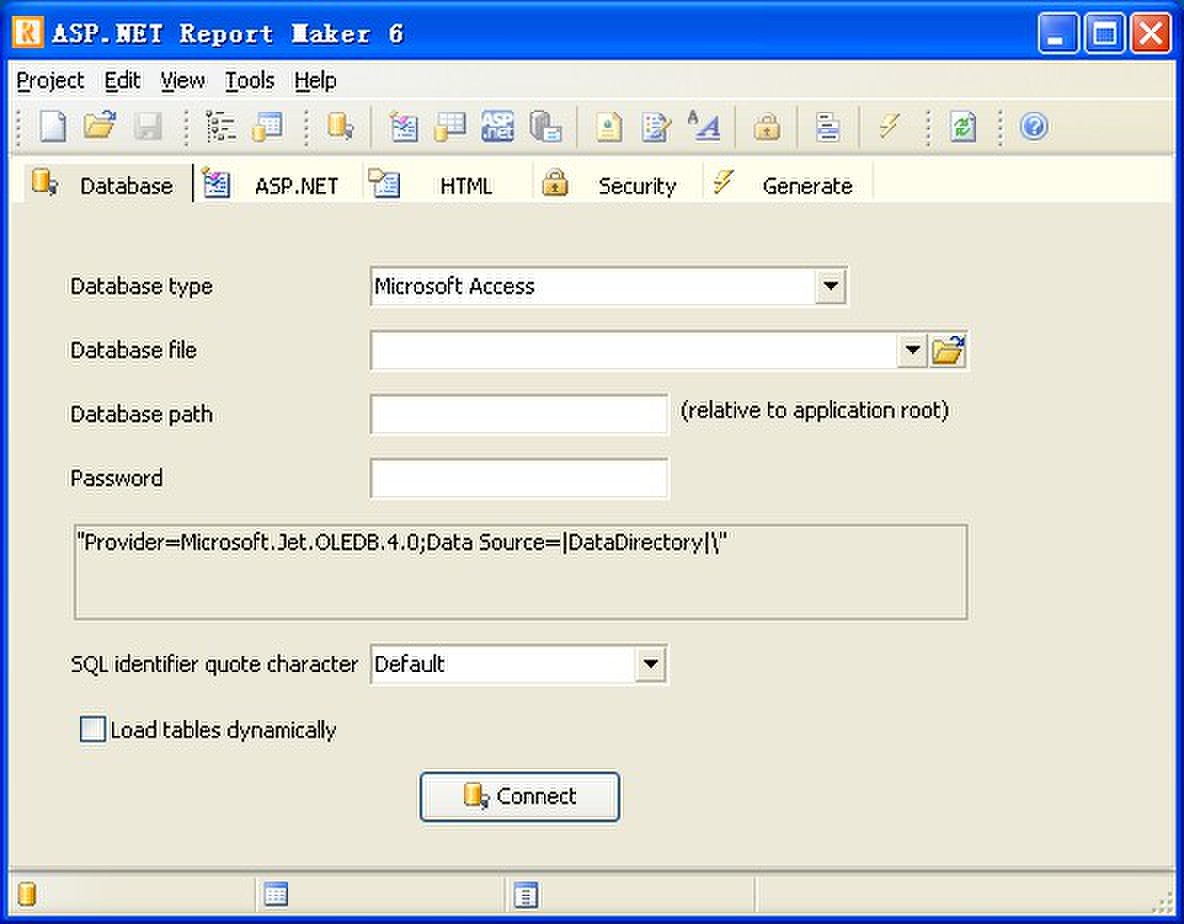Open the View menu
Image resolution: width=1184 pixels, height=924 pixels.
click(183, 80)
